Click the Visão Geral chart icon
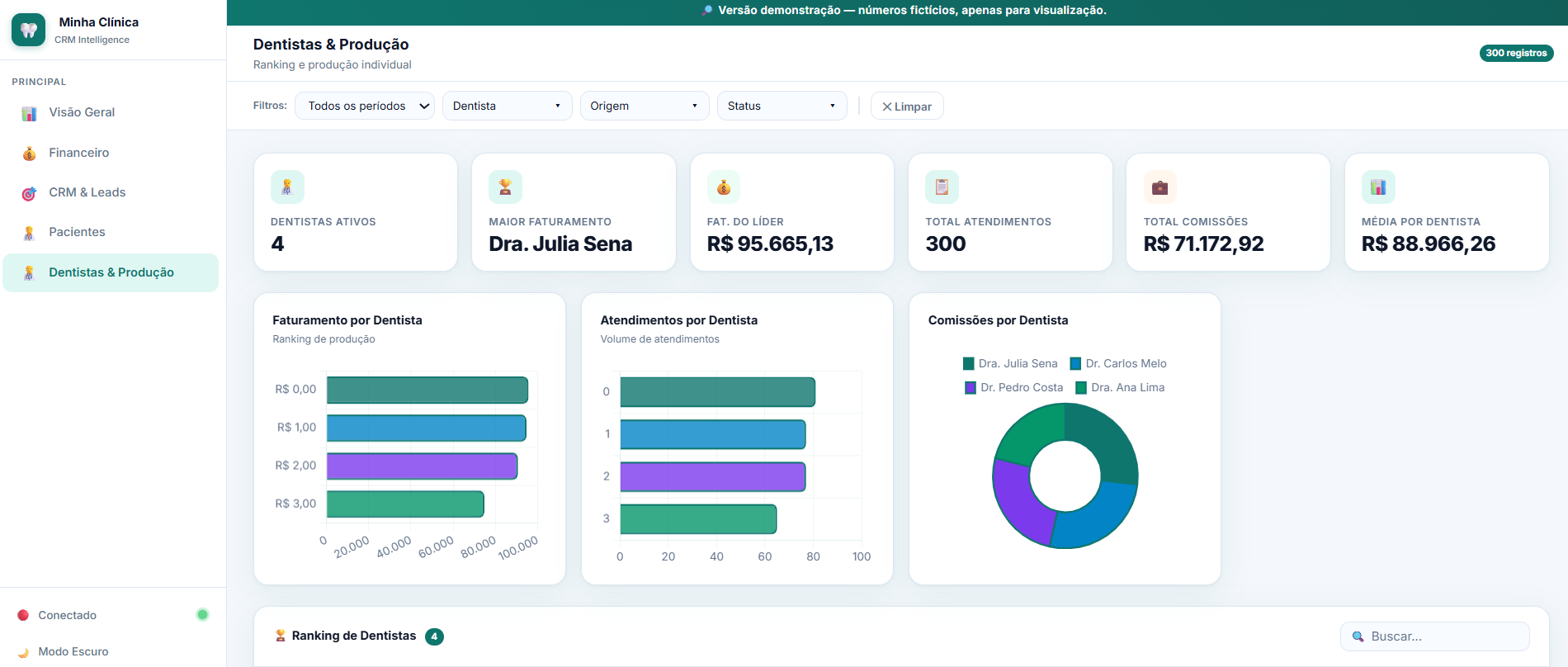The image size is (1568, 667). tap(29, 113)
